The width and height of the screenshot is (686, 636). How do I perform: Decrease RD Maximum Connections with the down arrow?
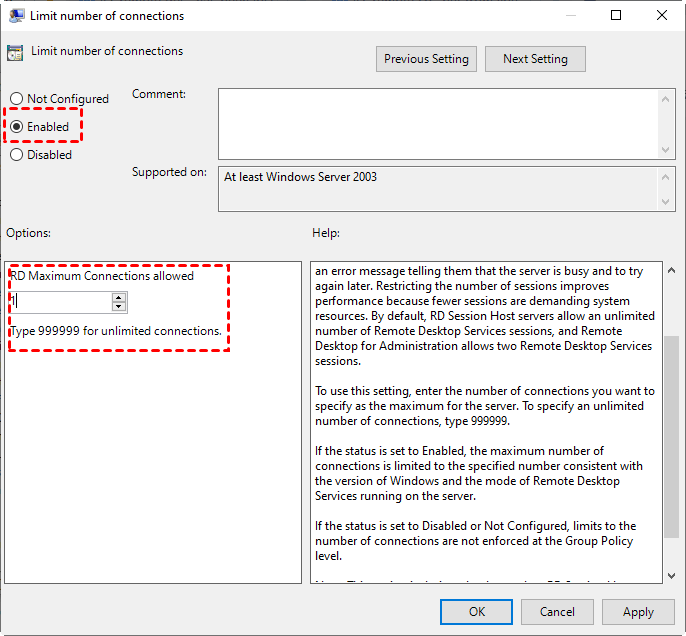119,307
